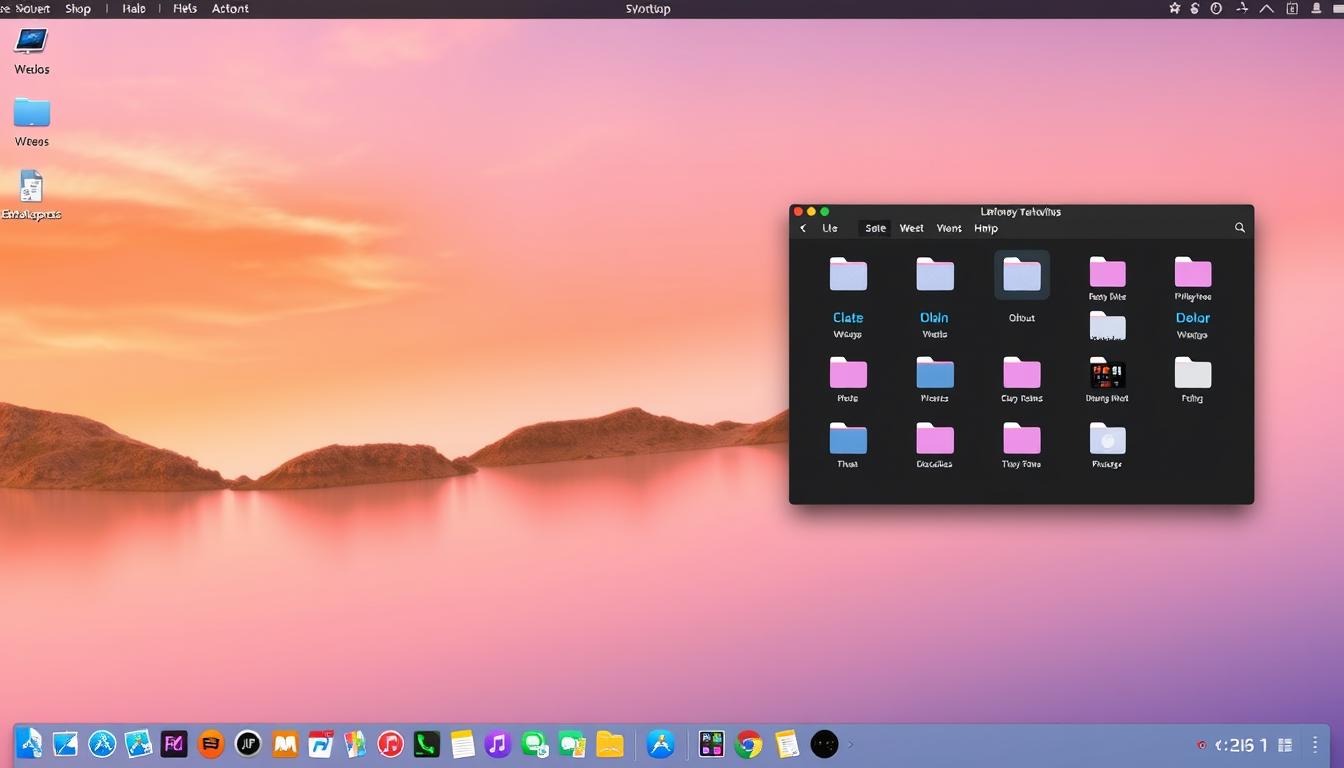Image resolution: width=1344 pixels, height=768 pixels.
Task: Open the "Halo" menu in top menu bar
Action: click(134, 8)
